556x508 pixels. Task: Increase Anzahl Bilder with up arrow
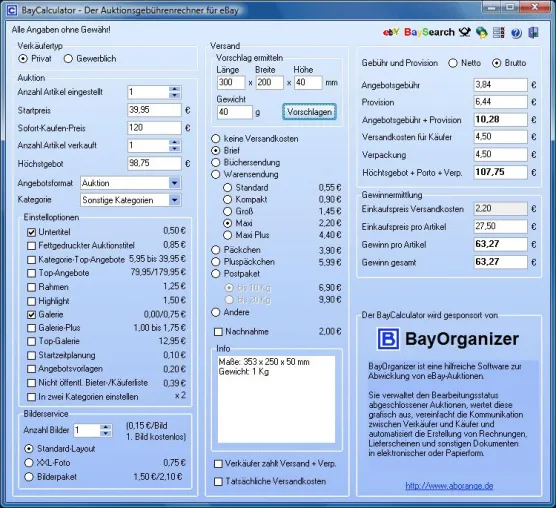(105, 428)
